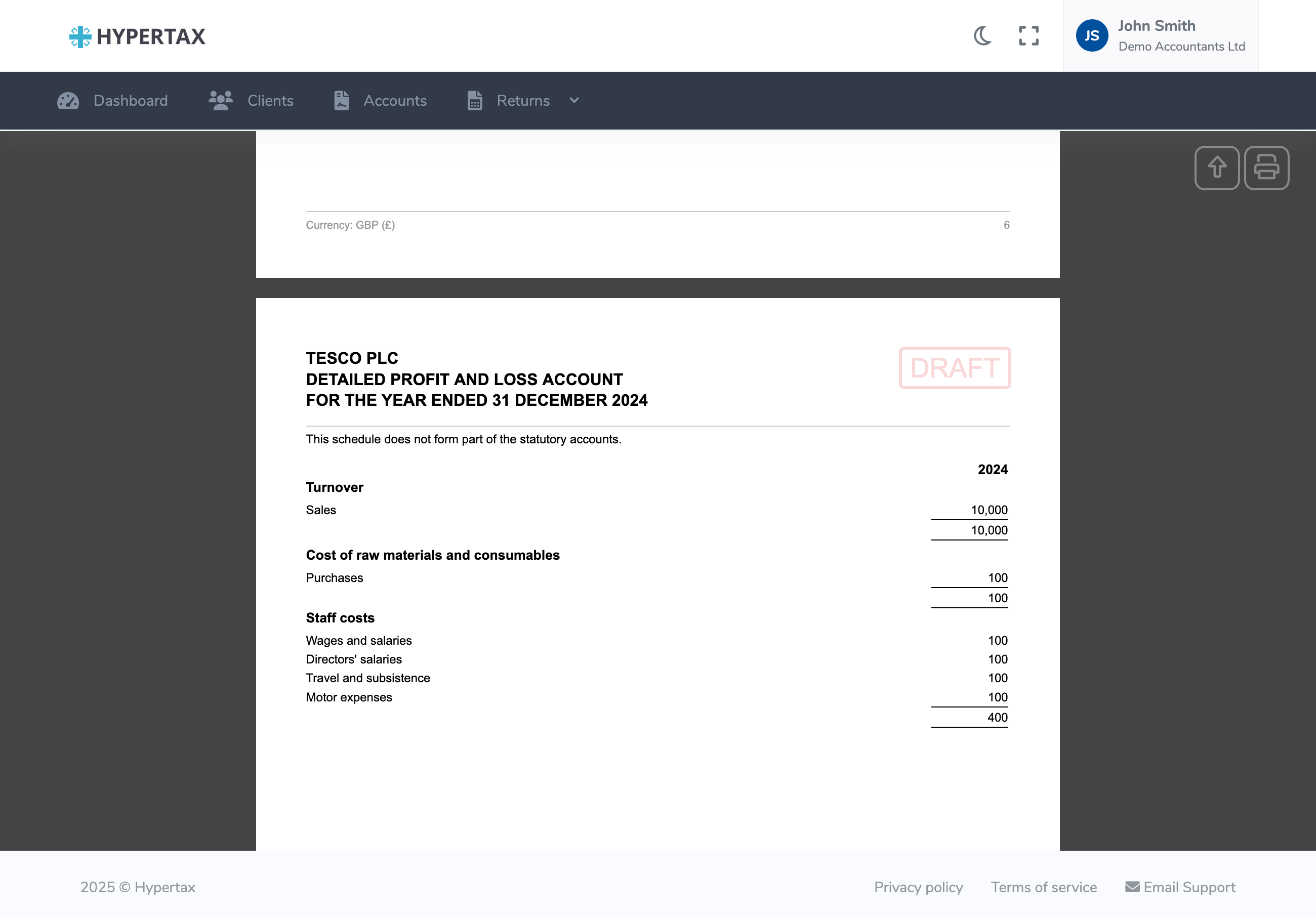Click the page number 6

(x=1007, y=225)
